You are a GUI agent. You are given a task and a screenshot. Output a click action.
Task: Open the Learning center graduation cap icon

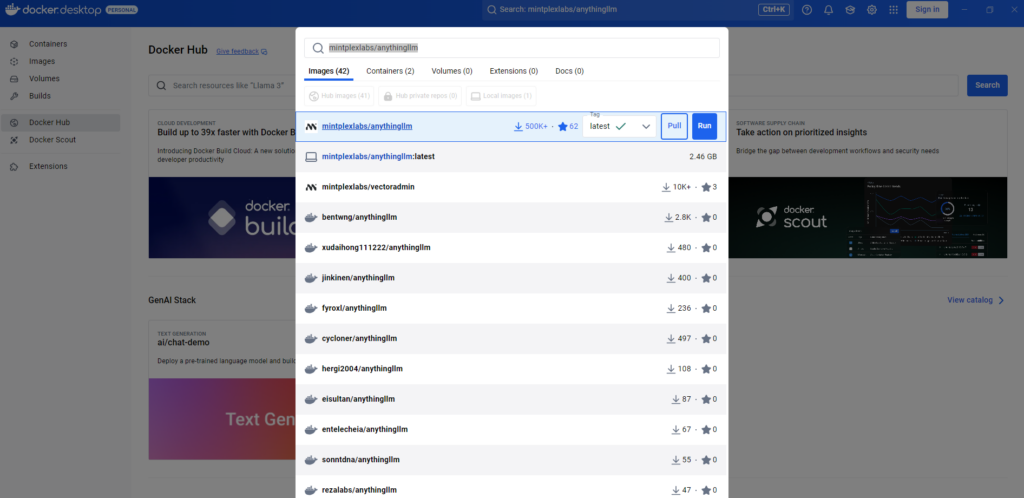(x=850, y=10)
